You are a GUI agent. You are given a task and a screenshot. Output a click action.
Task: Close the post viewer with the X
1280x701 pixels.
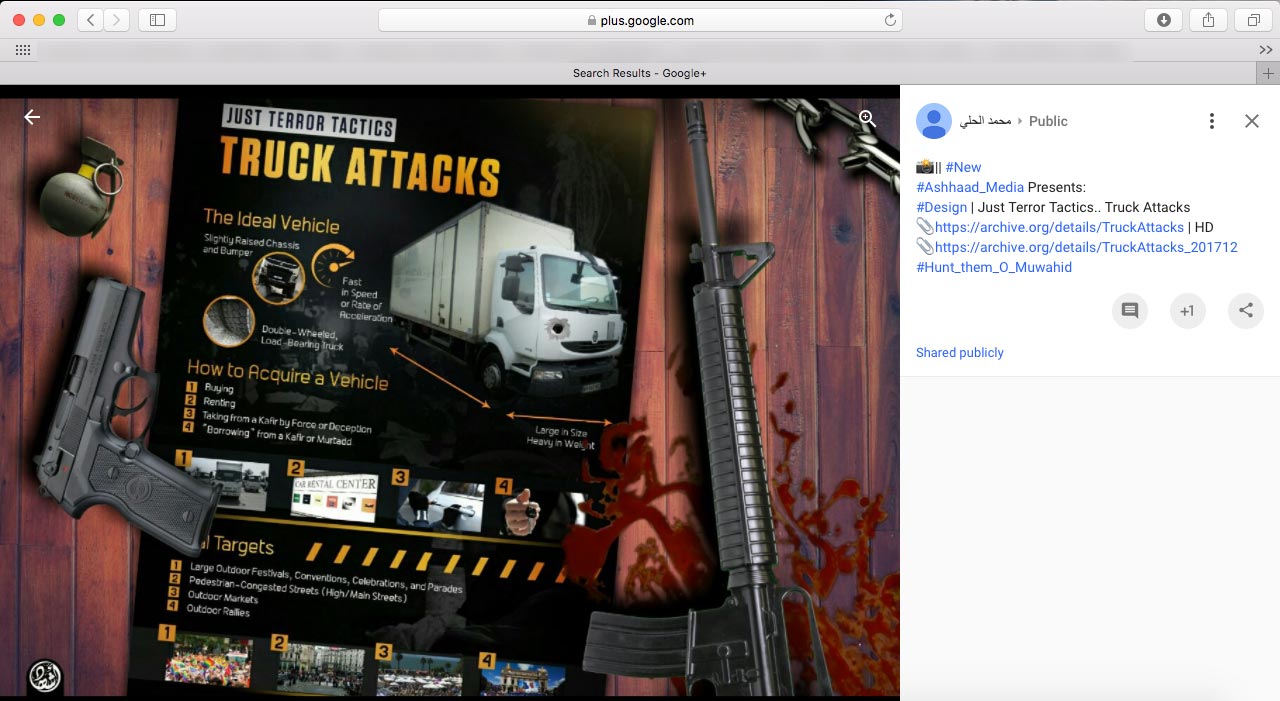pyautogui.click(x=1251, y=121)
